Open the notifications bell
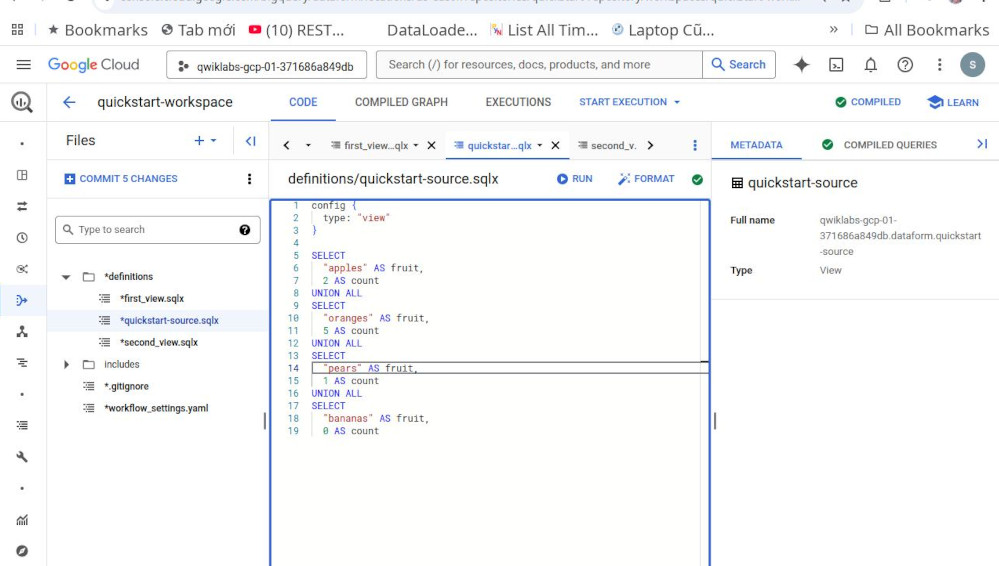This screenshot has width=999, height=566. click(870, 64)
